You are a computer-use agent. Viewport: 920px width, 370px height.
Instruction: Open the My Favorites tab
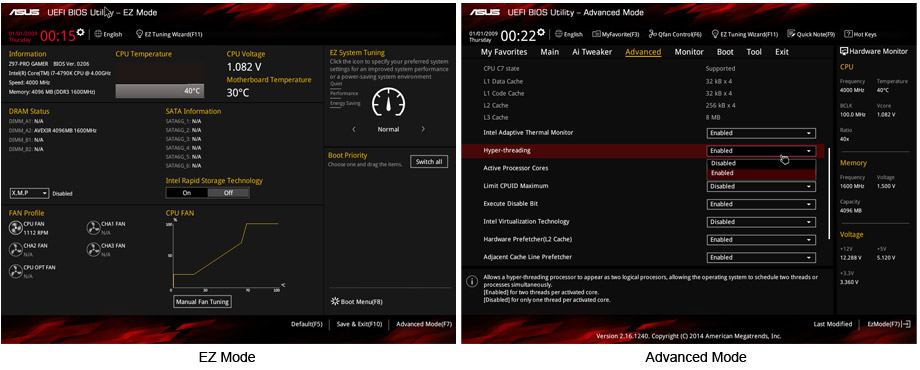pos(503,52)
